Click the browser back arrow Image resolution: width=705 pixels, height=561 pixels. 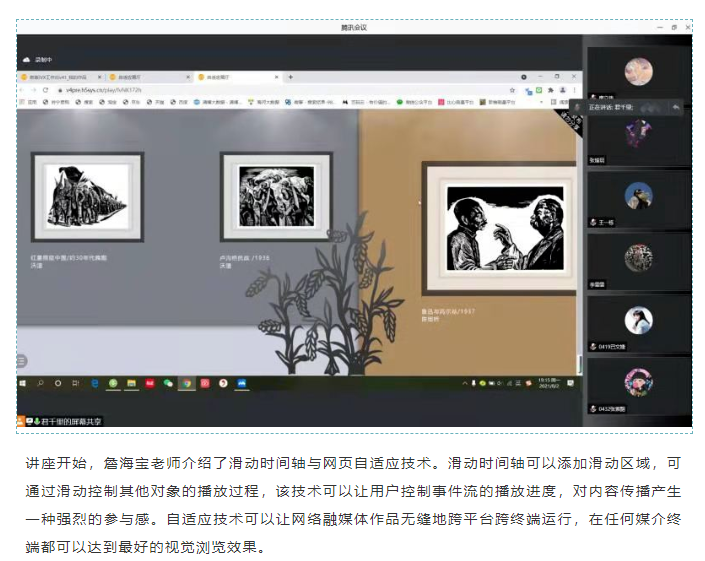pos(22,89)
